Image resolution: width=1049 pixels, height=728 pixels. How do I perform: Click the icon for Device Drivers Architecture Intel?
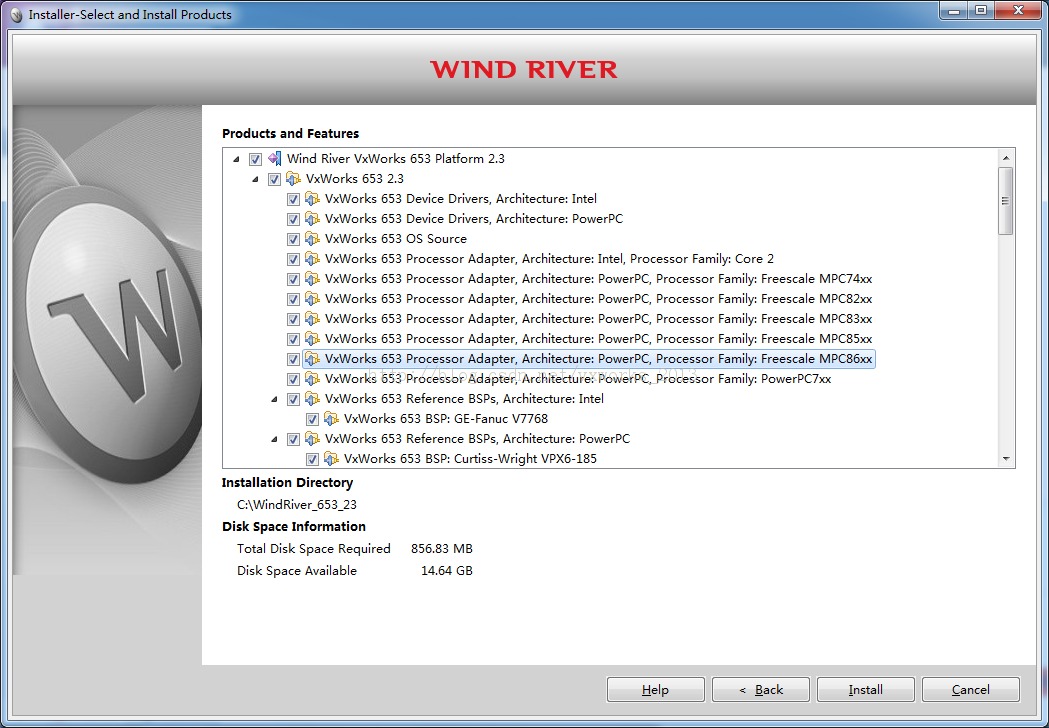pyautogui.click(x=312, y=199)
